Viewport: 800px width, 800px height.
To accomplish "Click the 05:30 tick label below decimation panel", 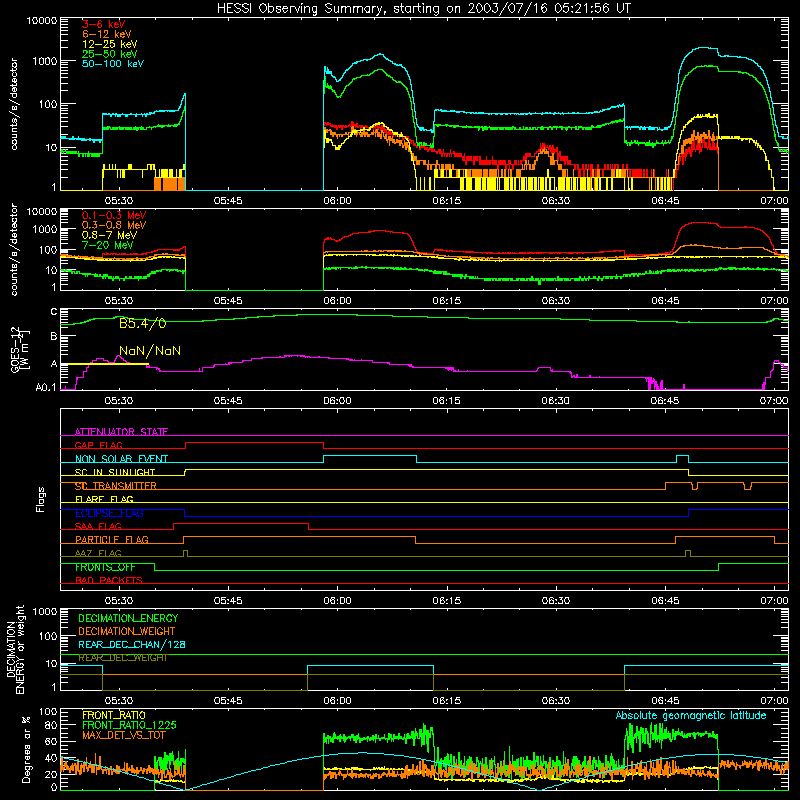I will [x=119, y=701].
